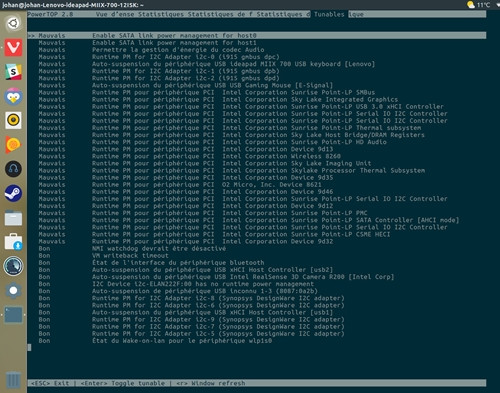Image resolution: width=500 pixels, height=393 pixels.
Task: Launch Steam from the dock
Action: click(13, 193)
